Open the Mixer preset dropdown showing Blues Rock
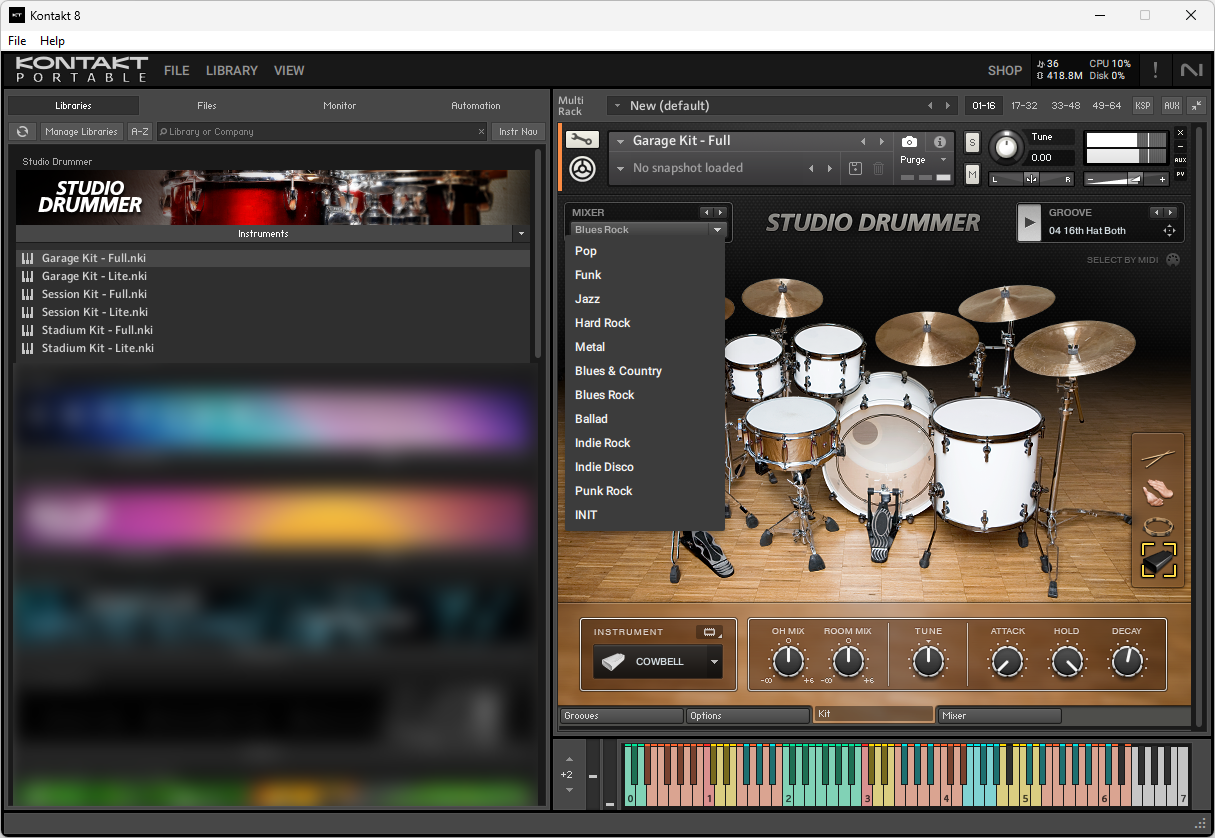This screenshot has height=838, width=1215. click(x=648, y=230)
